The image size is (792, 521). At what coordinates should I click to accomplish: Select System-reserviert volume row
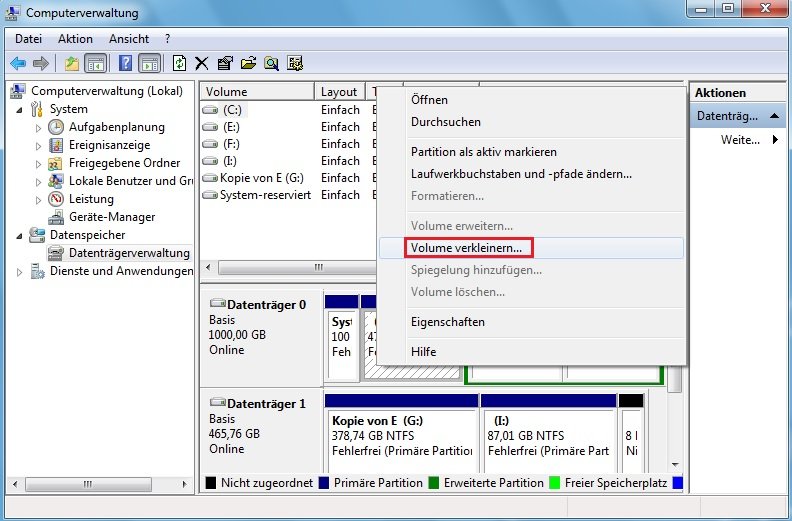[x=265, y=195]
